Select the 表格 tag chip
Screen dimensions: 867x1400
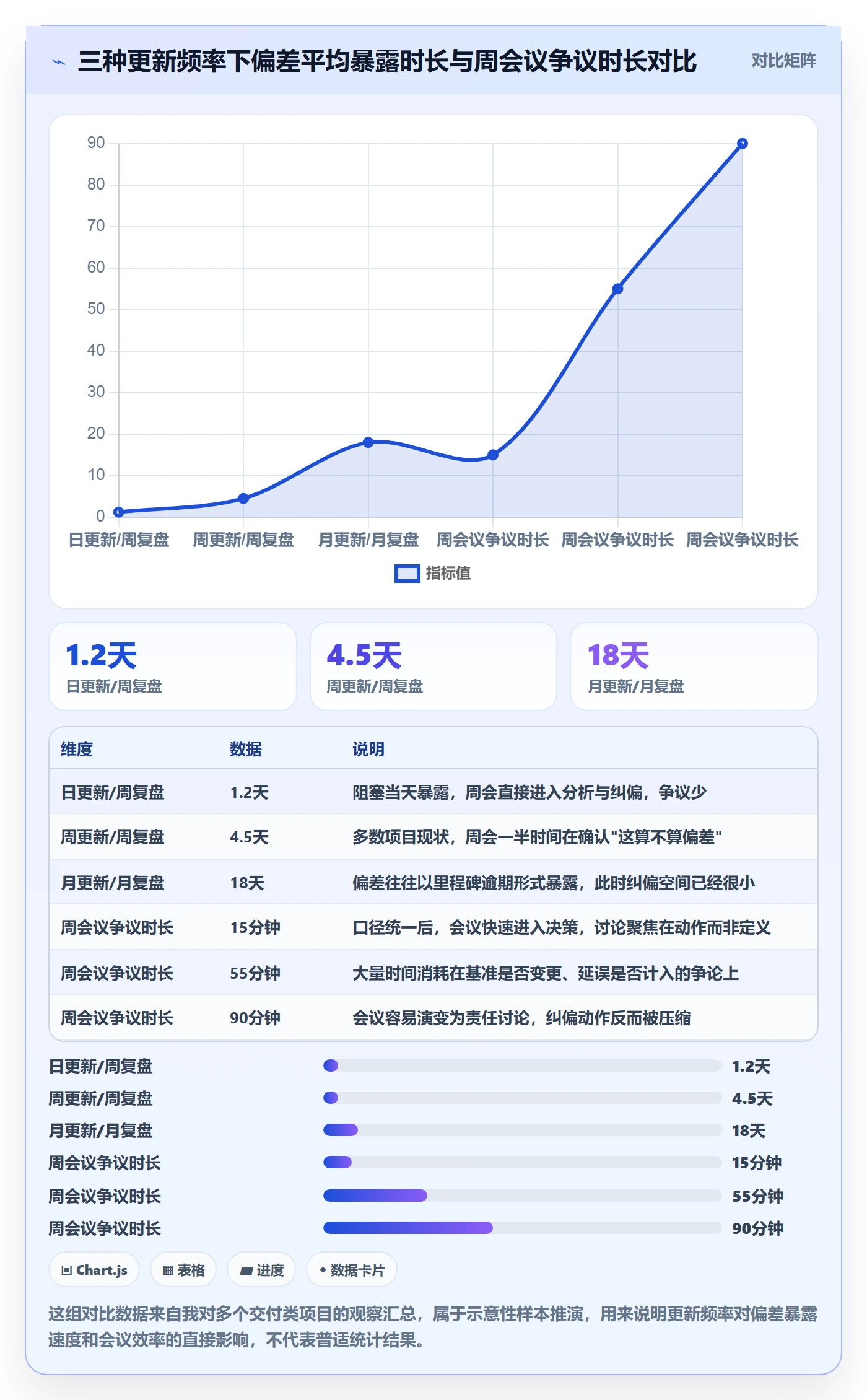[x=183, y=1270]
